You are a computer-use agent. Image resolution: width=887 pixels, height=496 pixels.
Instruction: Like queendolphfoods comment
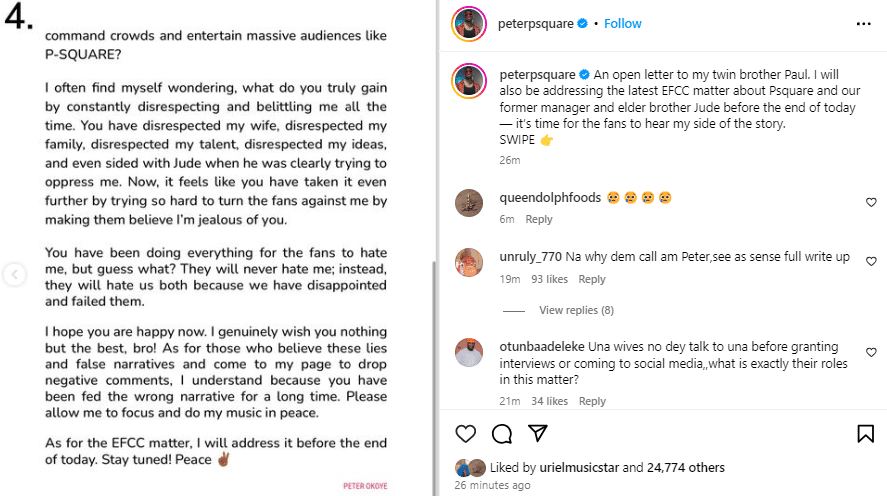pyautogui.click(x=871, y=202)
